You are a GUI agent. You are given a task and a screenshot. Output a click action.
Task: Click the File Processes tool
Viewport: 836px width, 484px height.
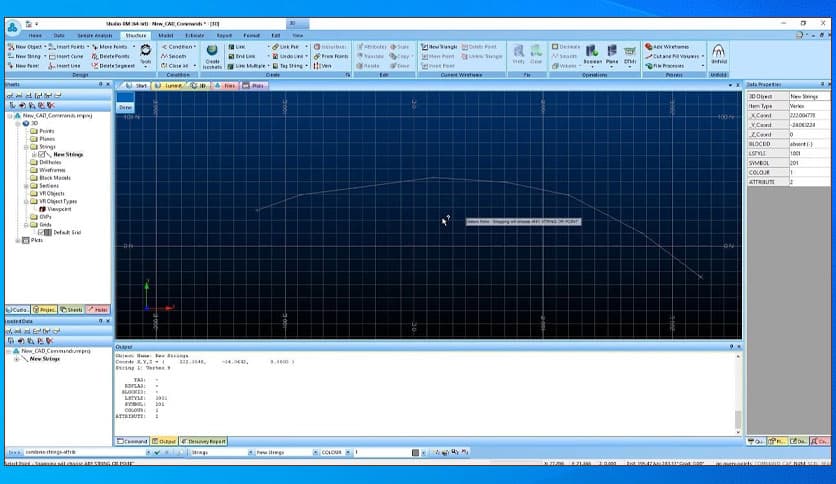[x=664, y=66]
